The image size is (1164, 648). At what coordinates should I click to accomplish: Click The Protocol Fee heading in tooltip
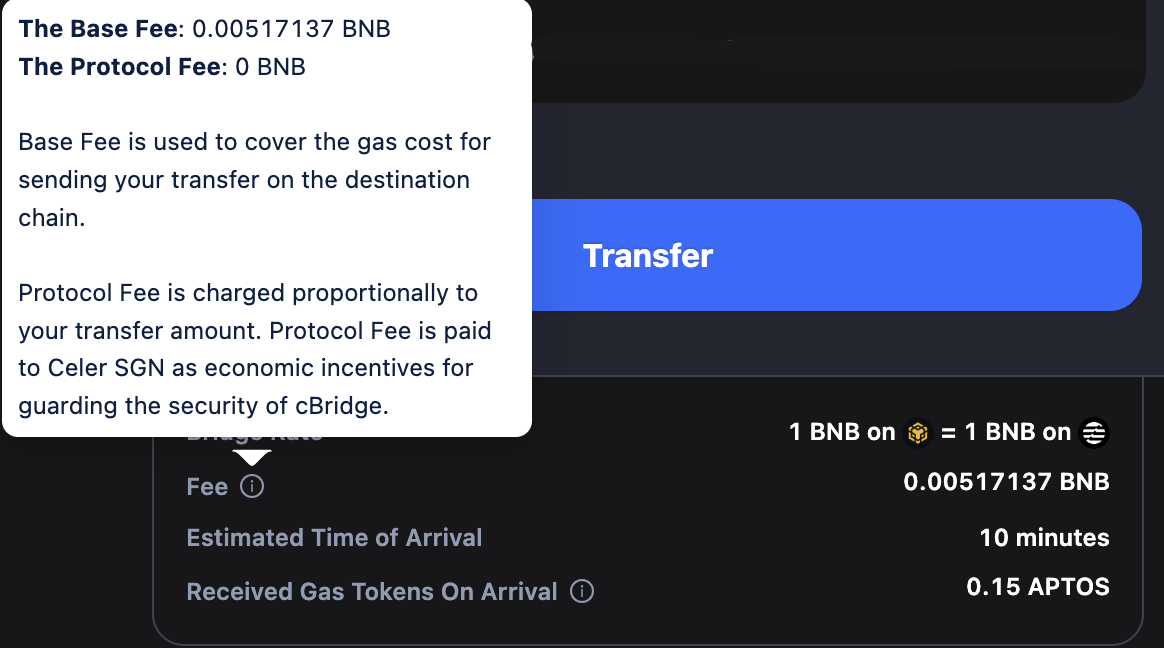(120, 67)
